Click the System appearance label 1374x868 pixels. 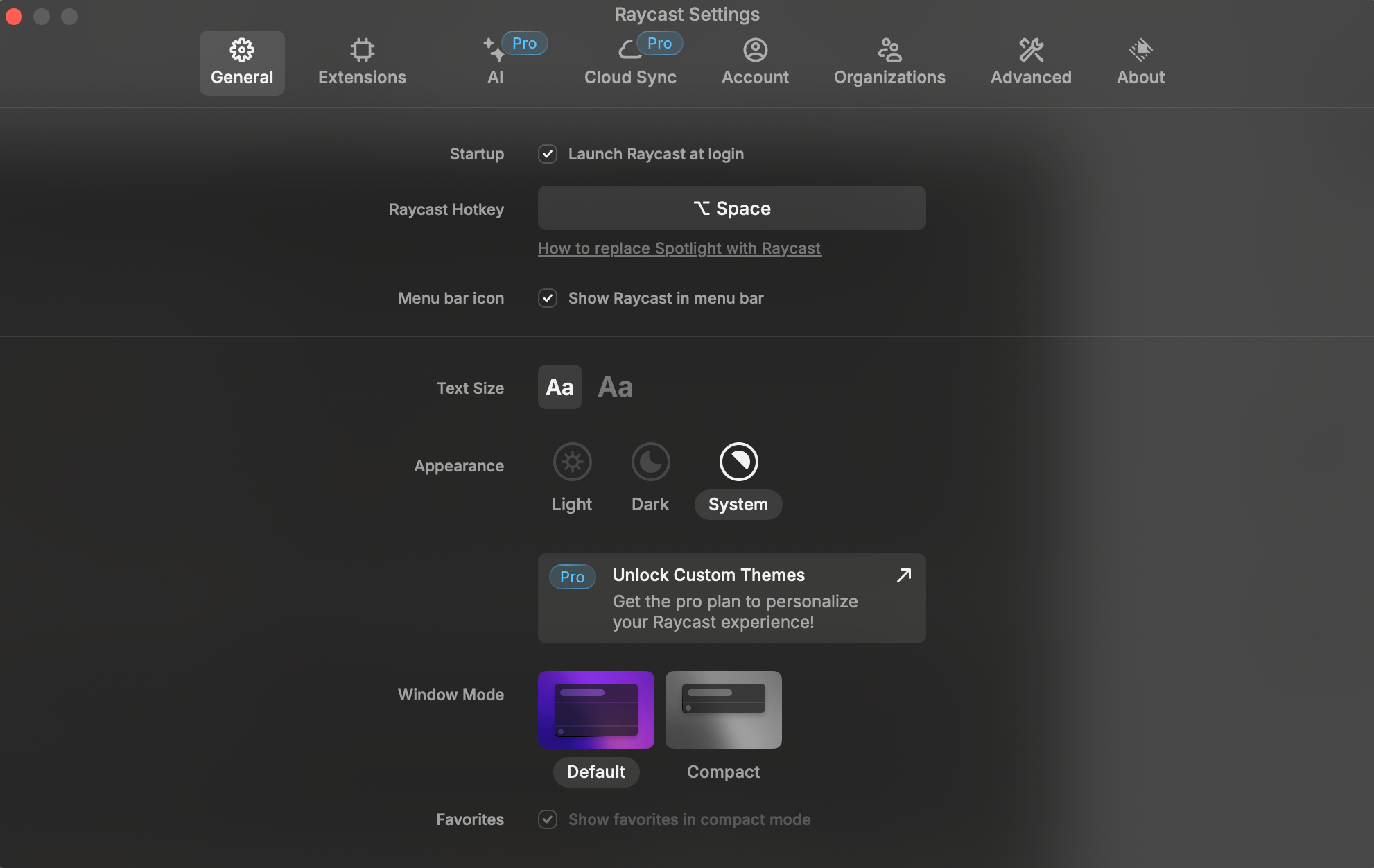click(738, 504)
